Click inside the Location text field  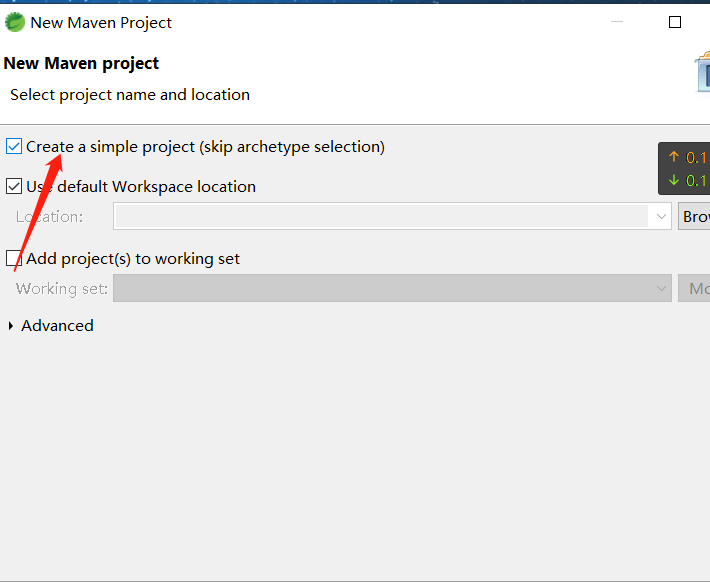coord(380,216)
